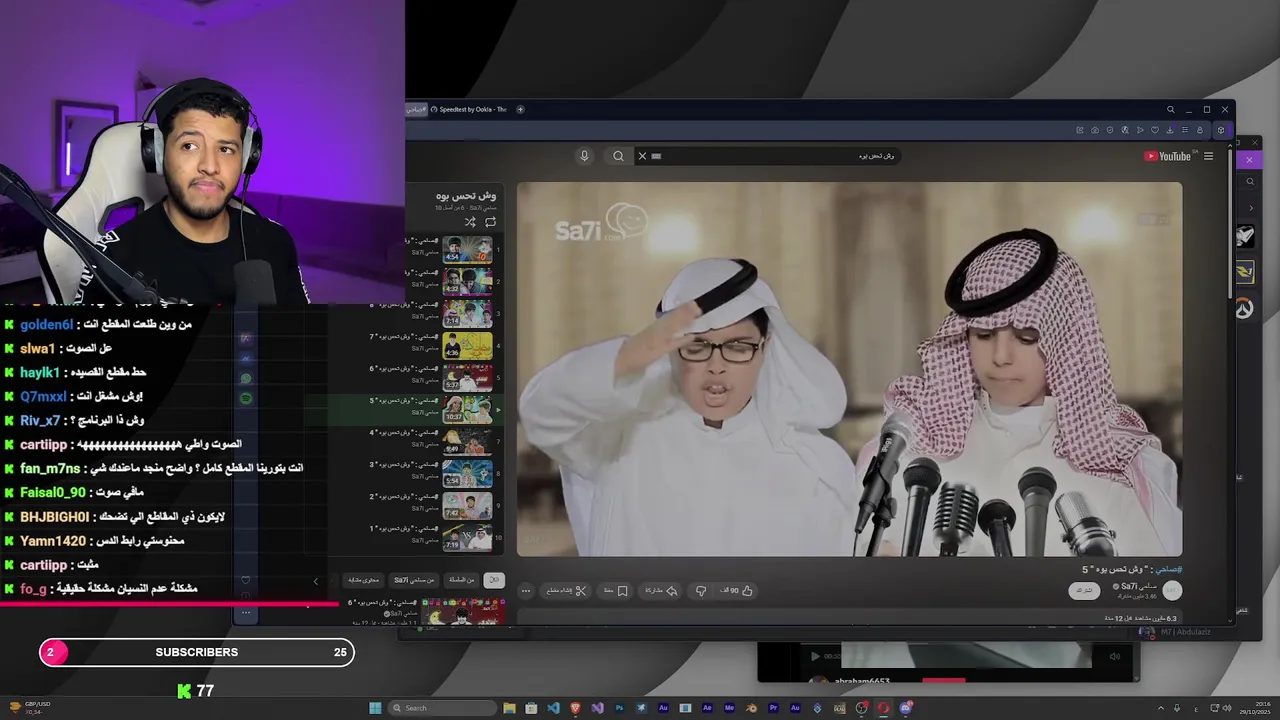Open Windows Start menu

point(375,708)
